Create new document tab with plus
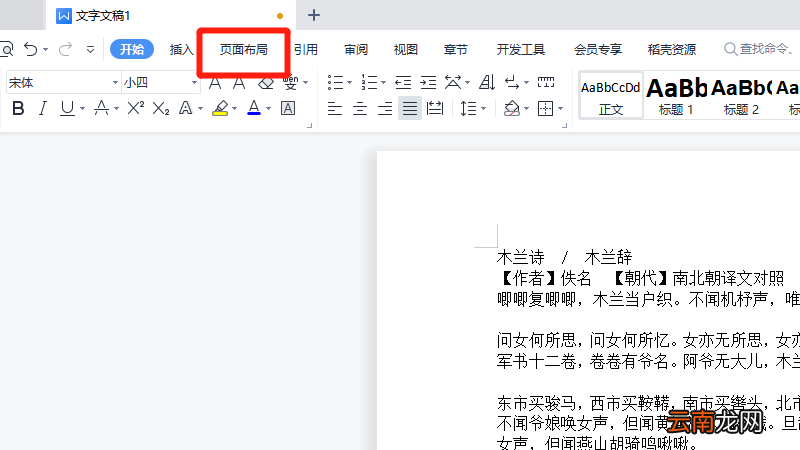This screenshot has height=450, width=800. (x=314, y=15)
